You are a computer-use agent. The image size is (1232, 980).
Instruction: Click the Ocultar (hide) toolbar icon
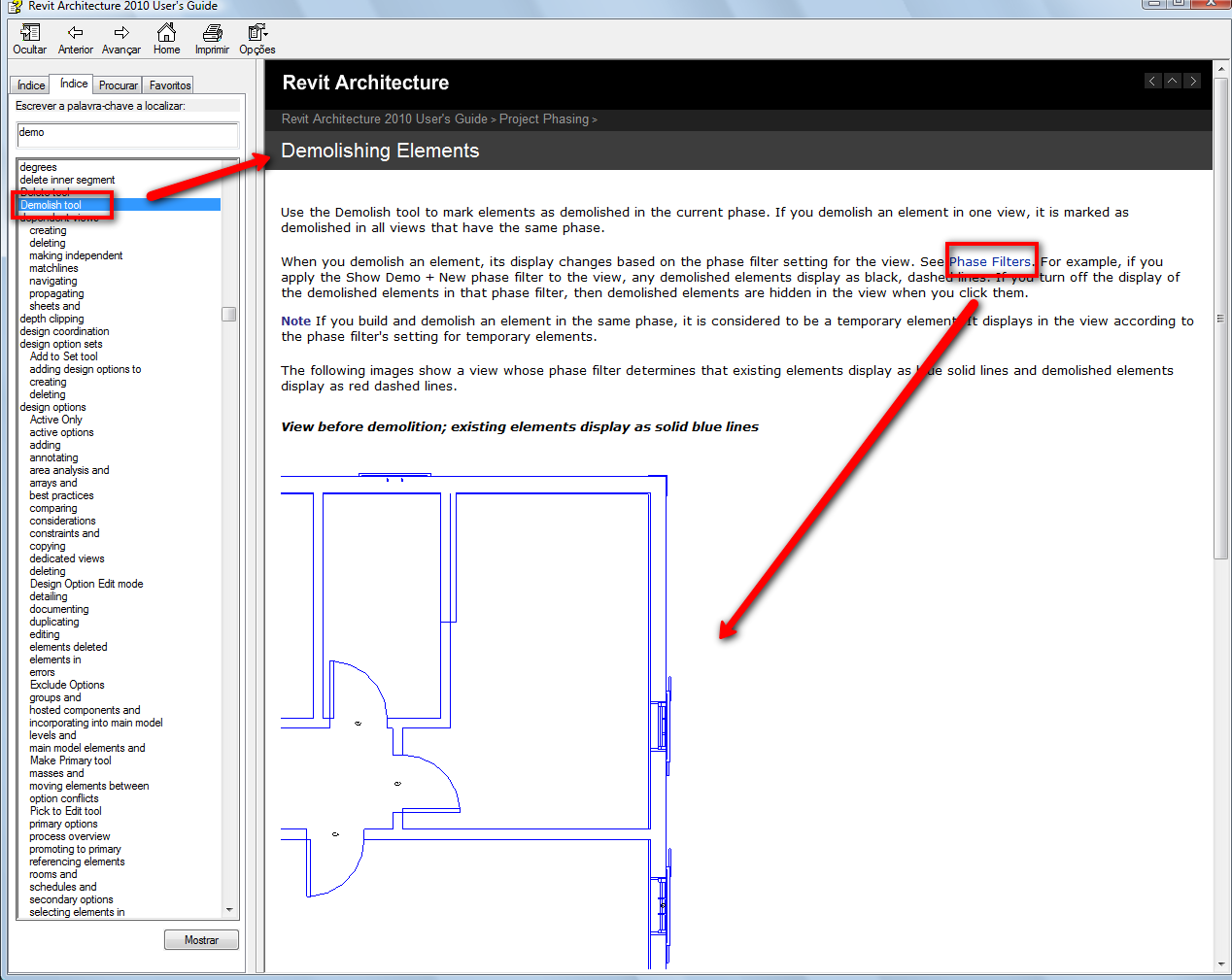point(29,39)
